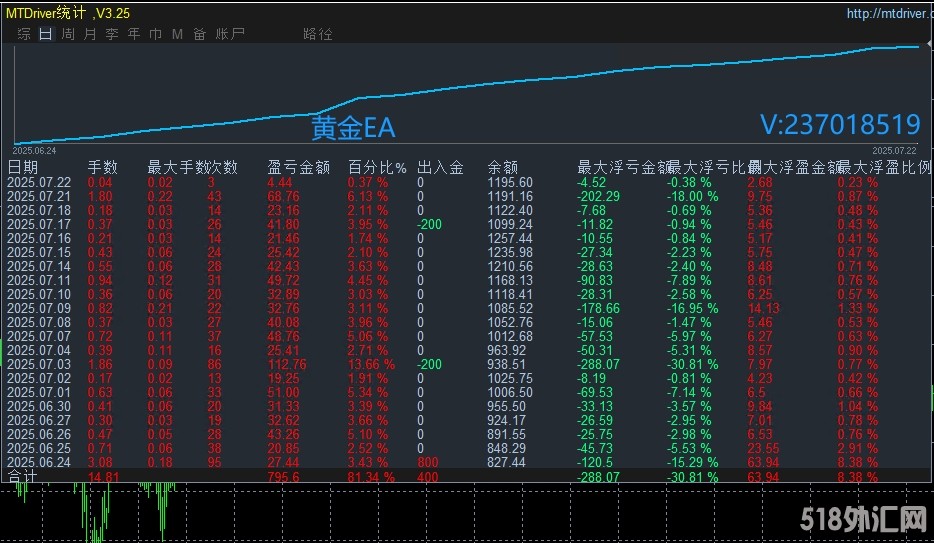Viewport: 934px width, 543px height.
Task: Select the 日 daily statistics tab
Action: point(46,34)
